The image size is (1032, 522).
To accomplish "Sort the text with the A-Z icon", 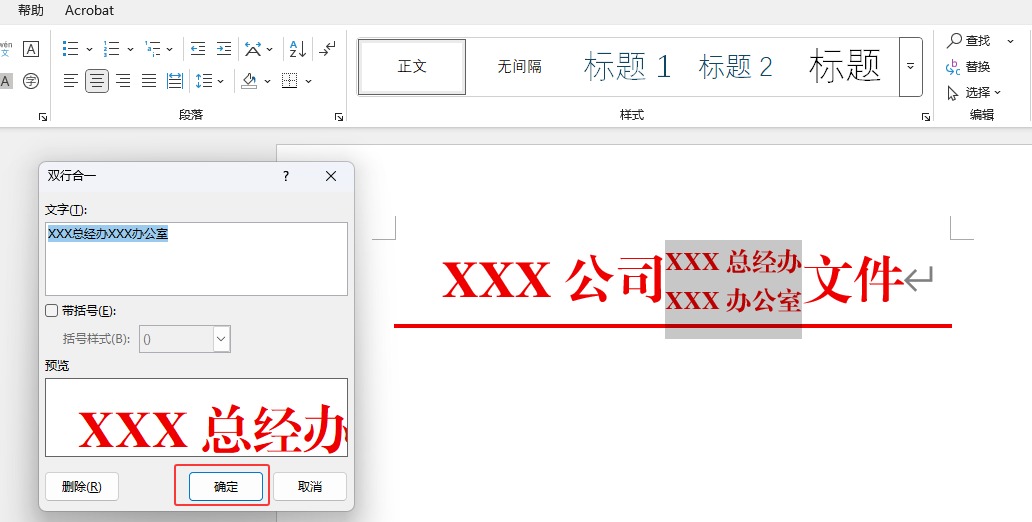I will 297,49.
